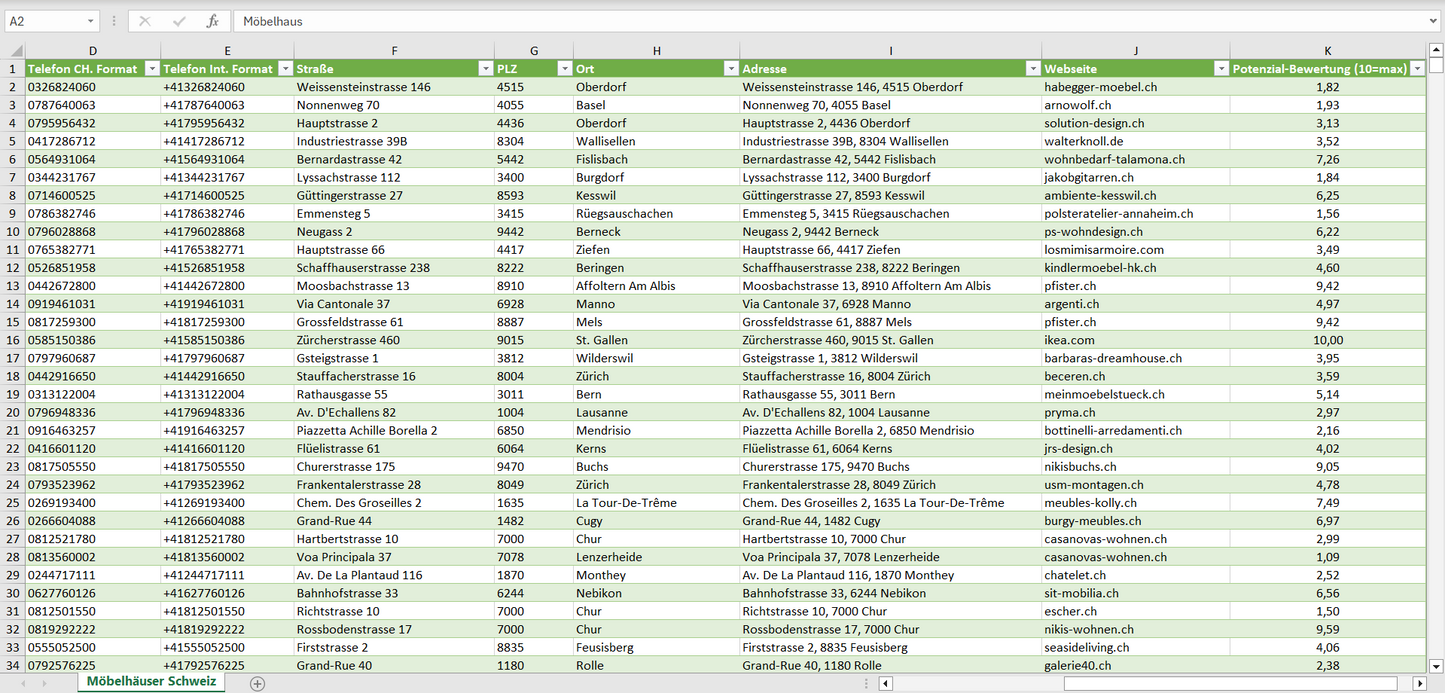Click the horizontal scrollbar left arrow
This screenshot has width=1445, height=693.
pos(885,683)
